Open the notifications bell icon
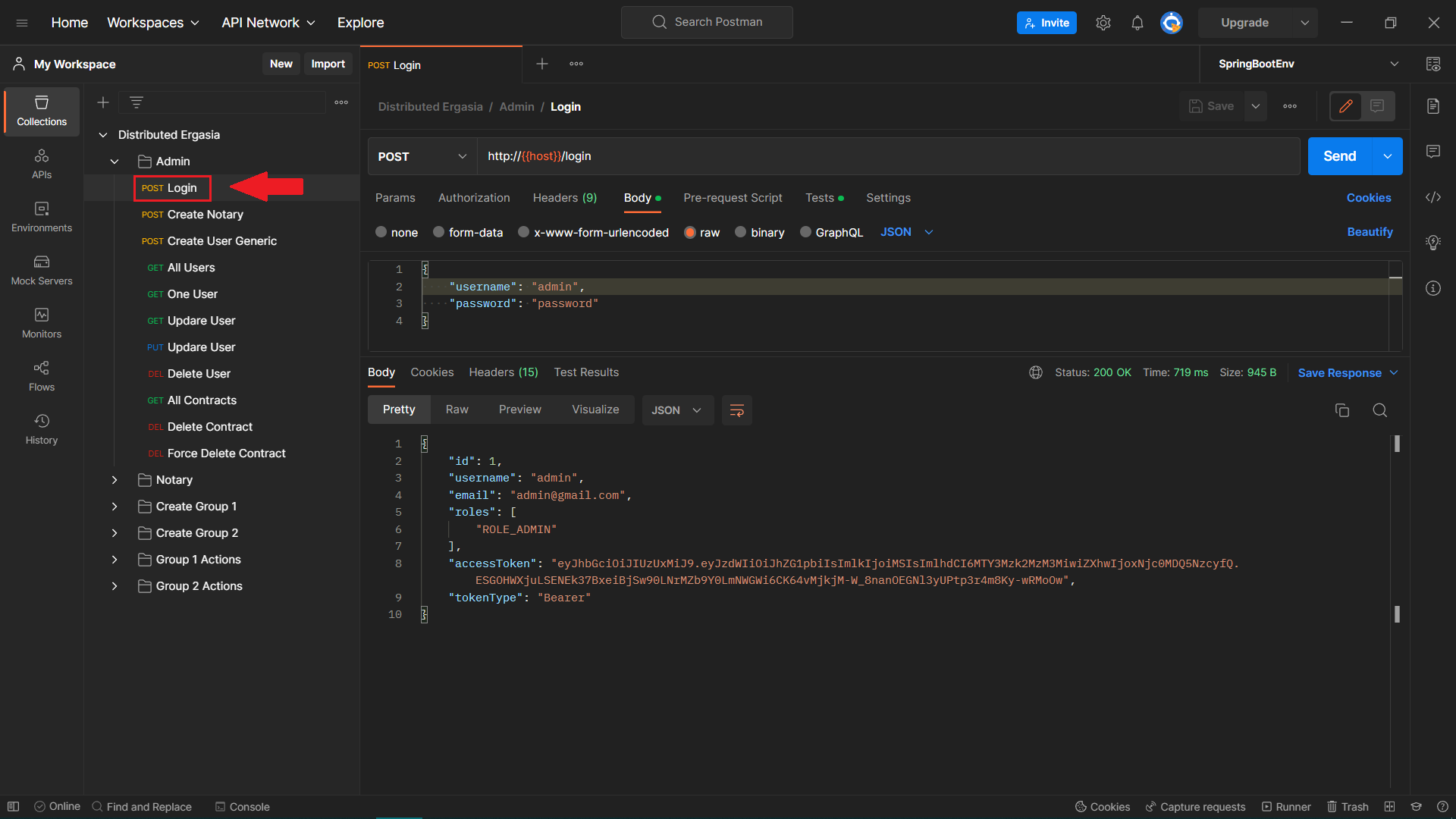 [x=1137, y=23]
